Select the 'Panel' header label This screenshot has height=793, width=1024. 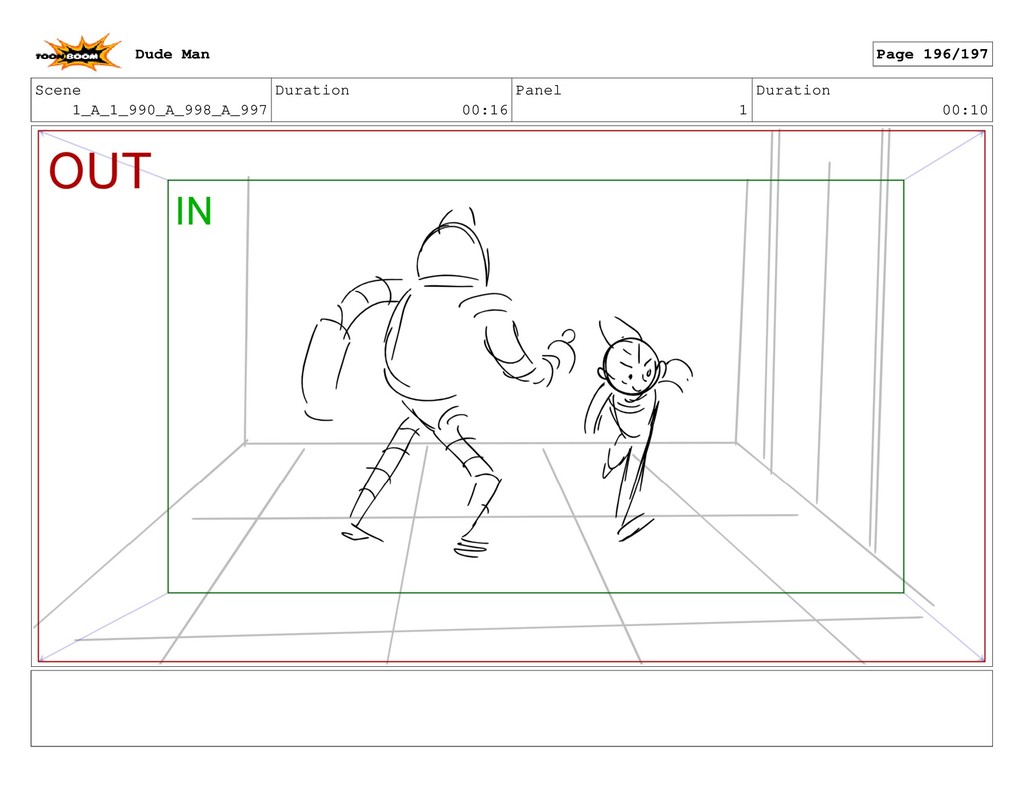(538, 90)
